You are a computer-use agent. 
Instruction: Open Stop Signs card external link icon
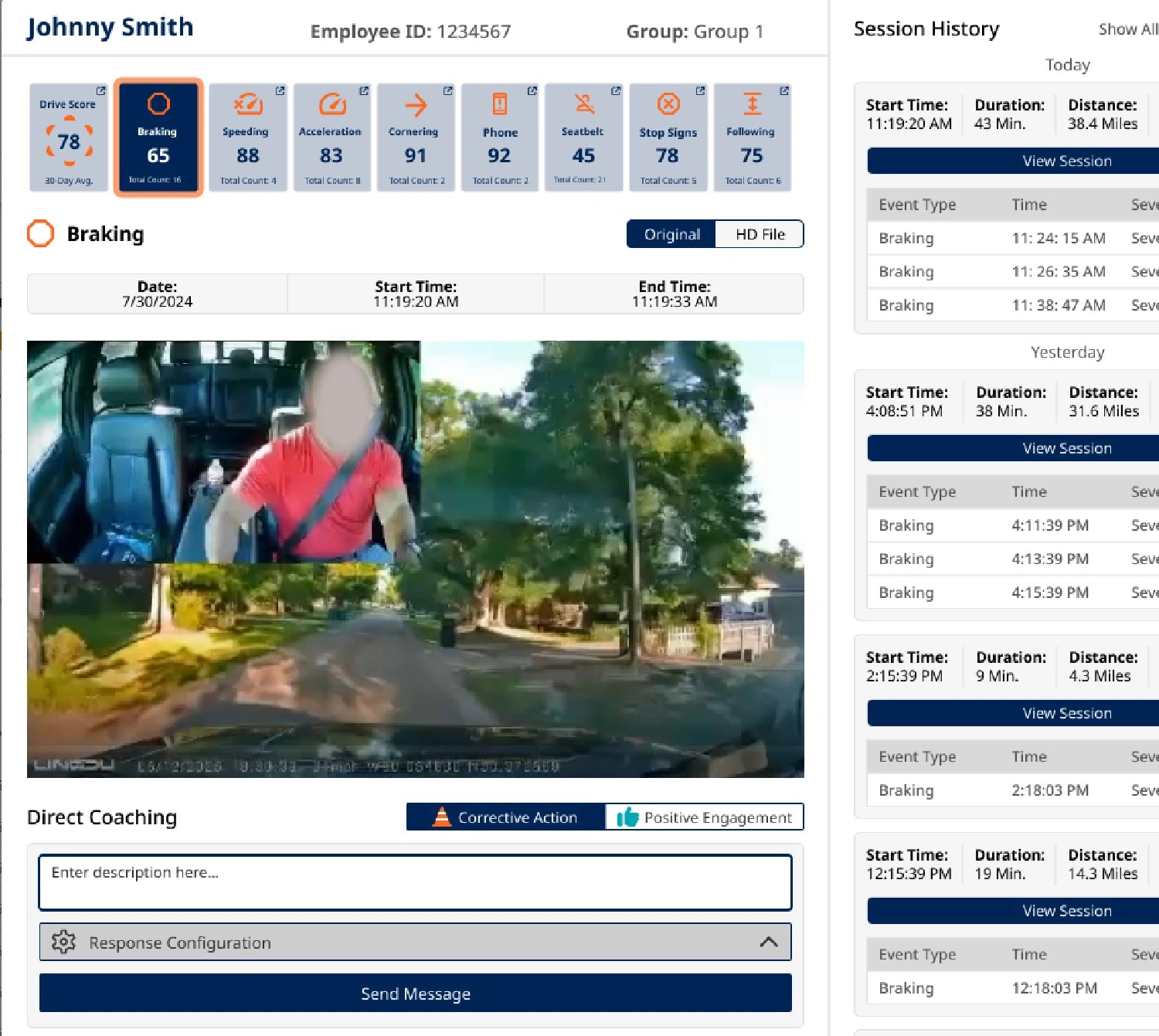tap(699, 91)
